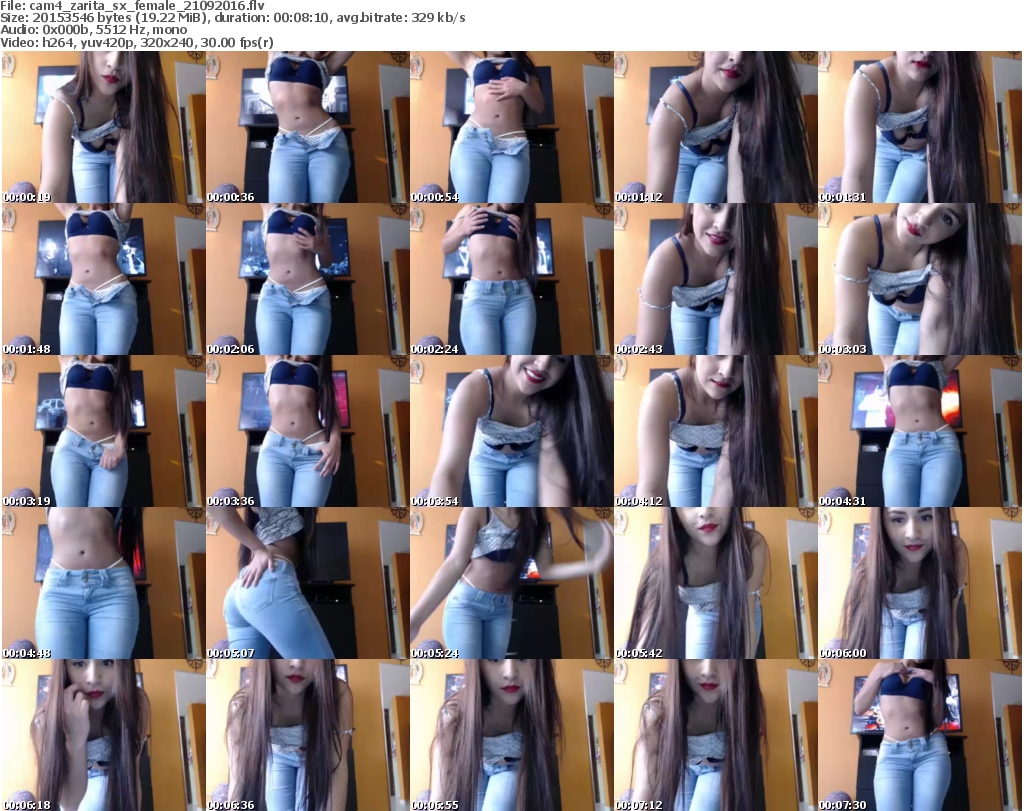The image size is (1024, 811).
Task: Select the frame at 00:05:24
Action: [x=511, y=583]
